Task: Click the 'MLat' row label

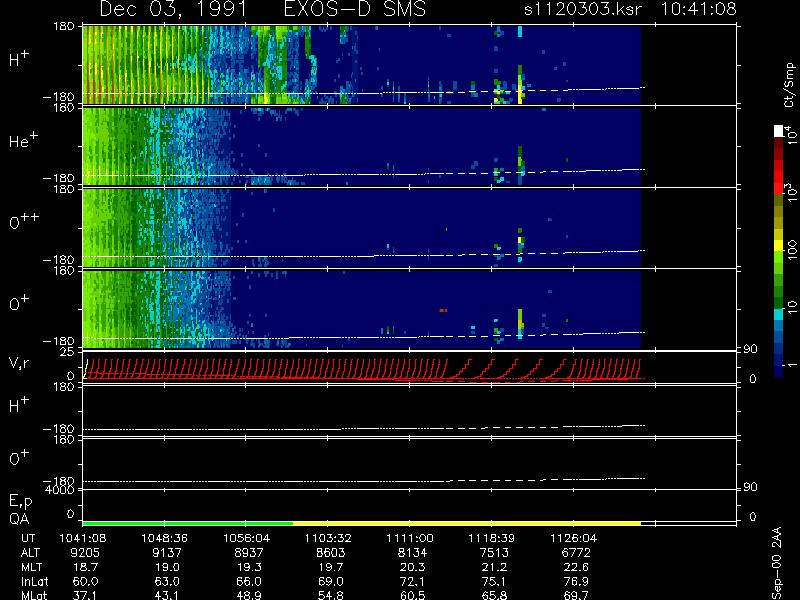Action: [34, 595]
